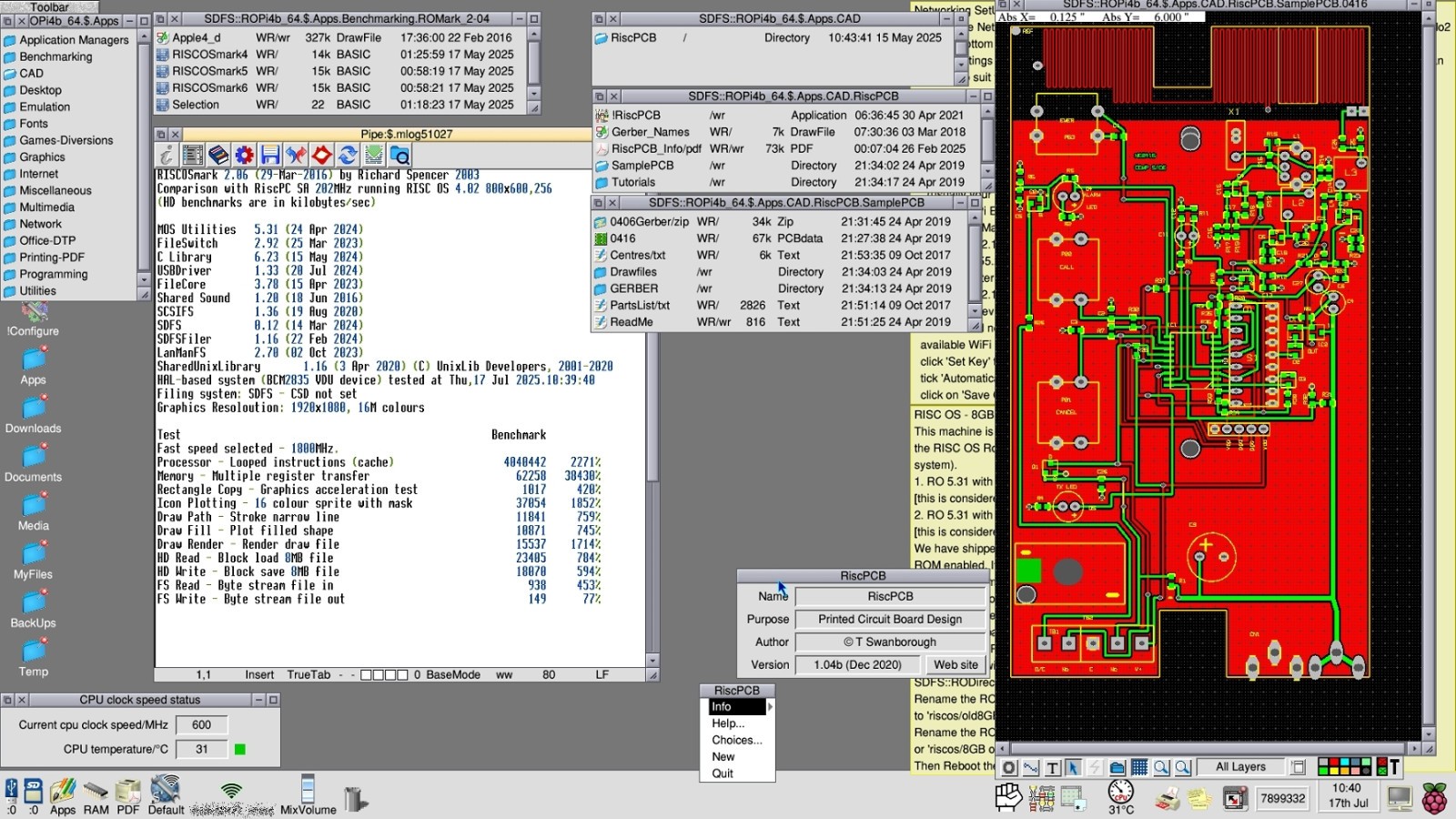Select New in the RiscPCB menu

point(737,757)
